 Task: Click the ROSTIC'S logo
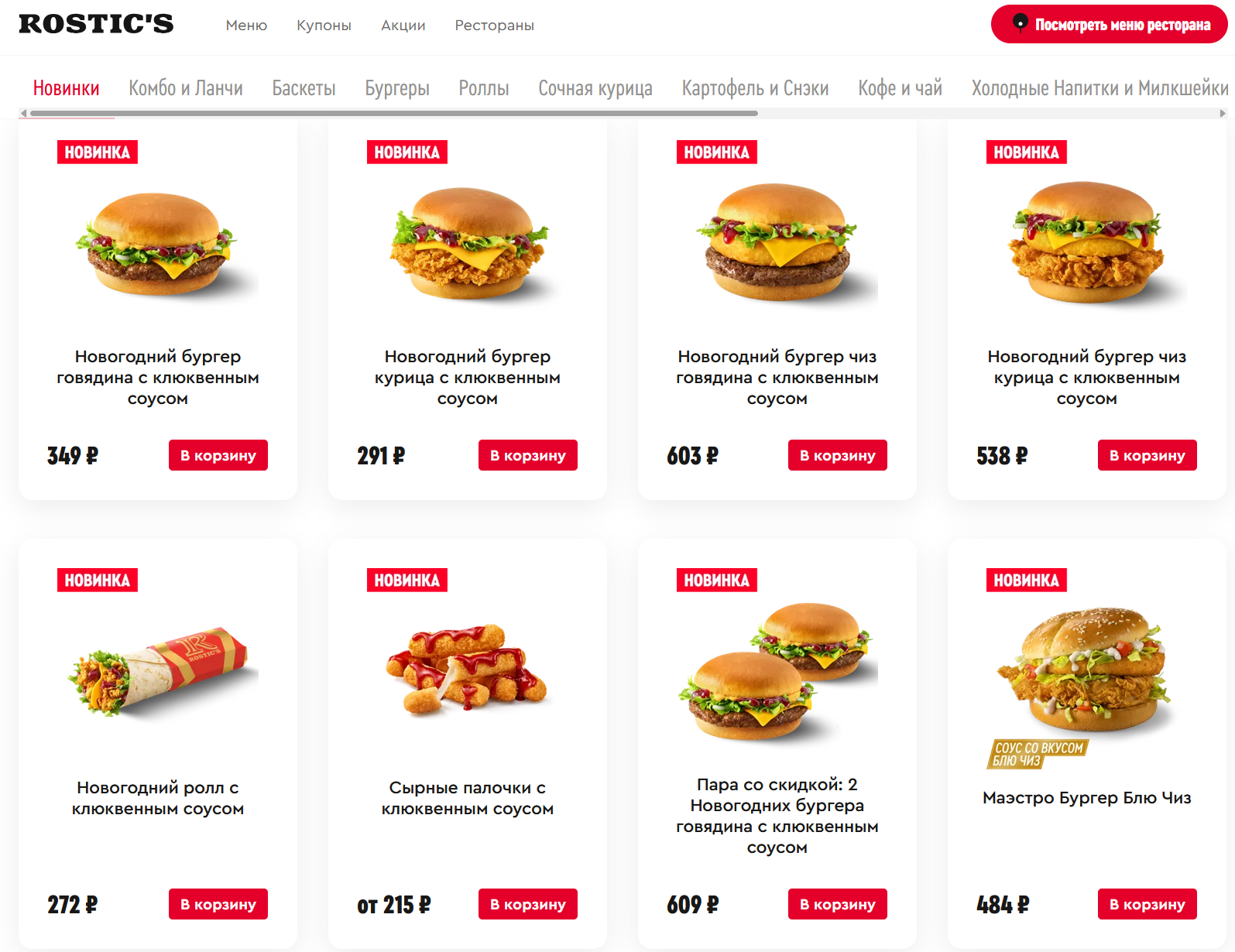[96, 24]
